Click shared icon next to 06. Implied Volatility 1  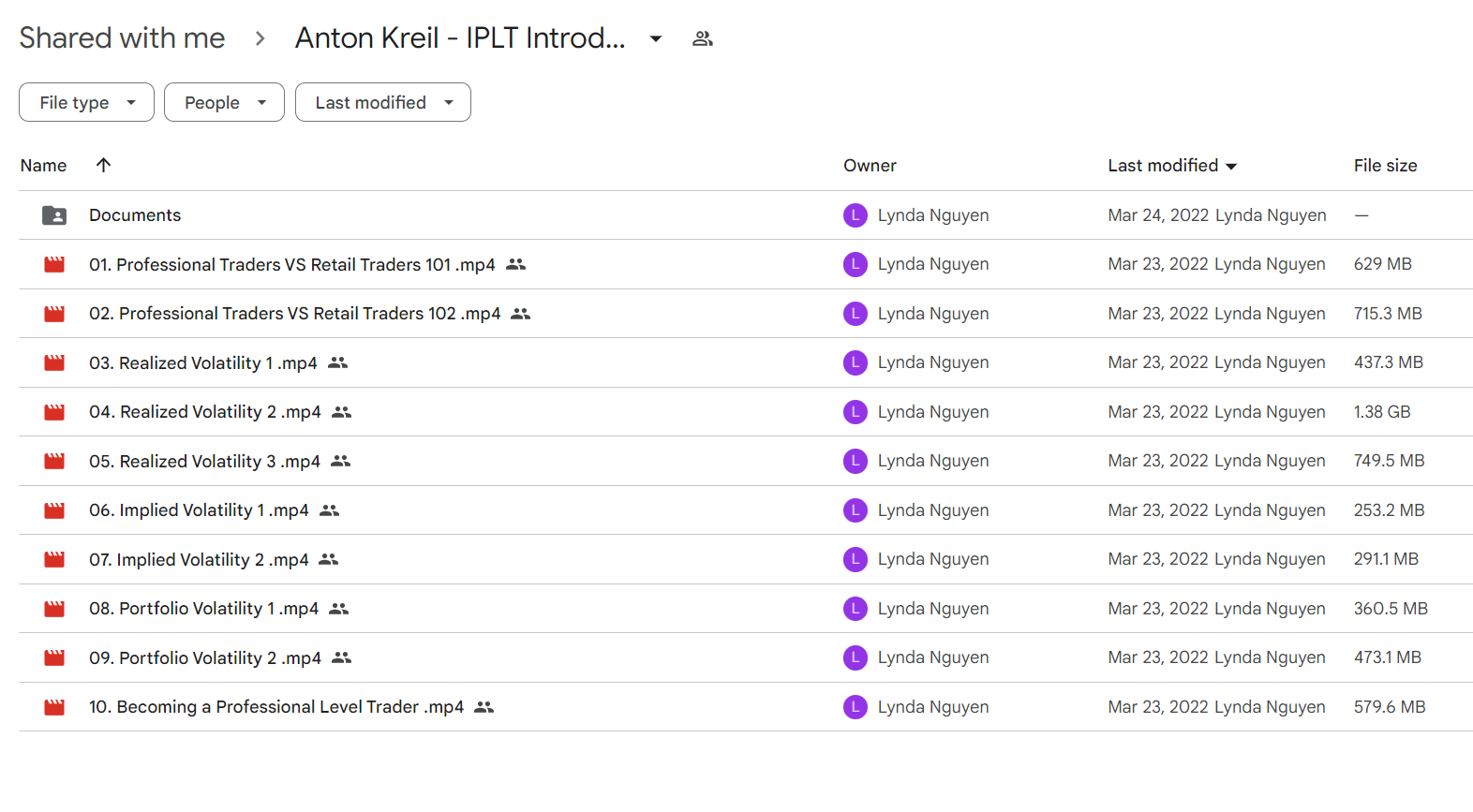click(x=330, y=510)
